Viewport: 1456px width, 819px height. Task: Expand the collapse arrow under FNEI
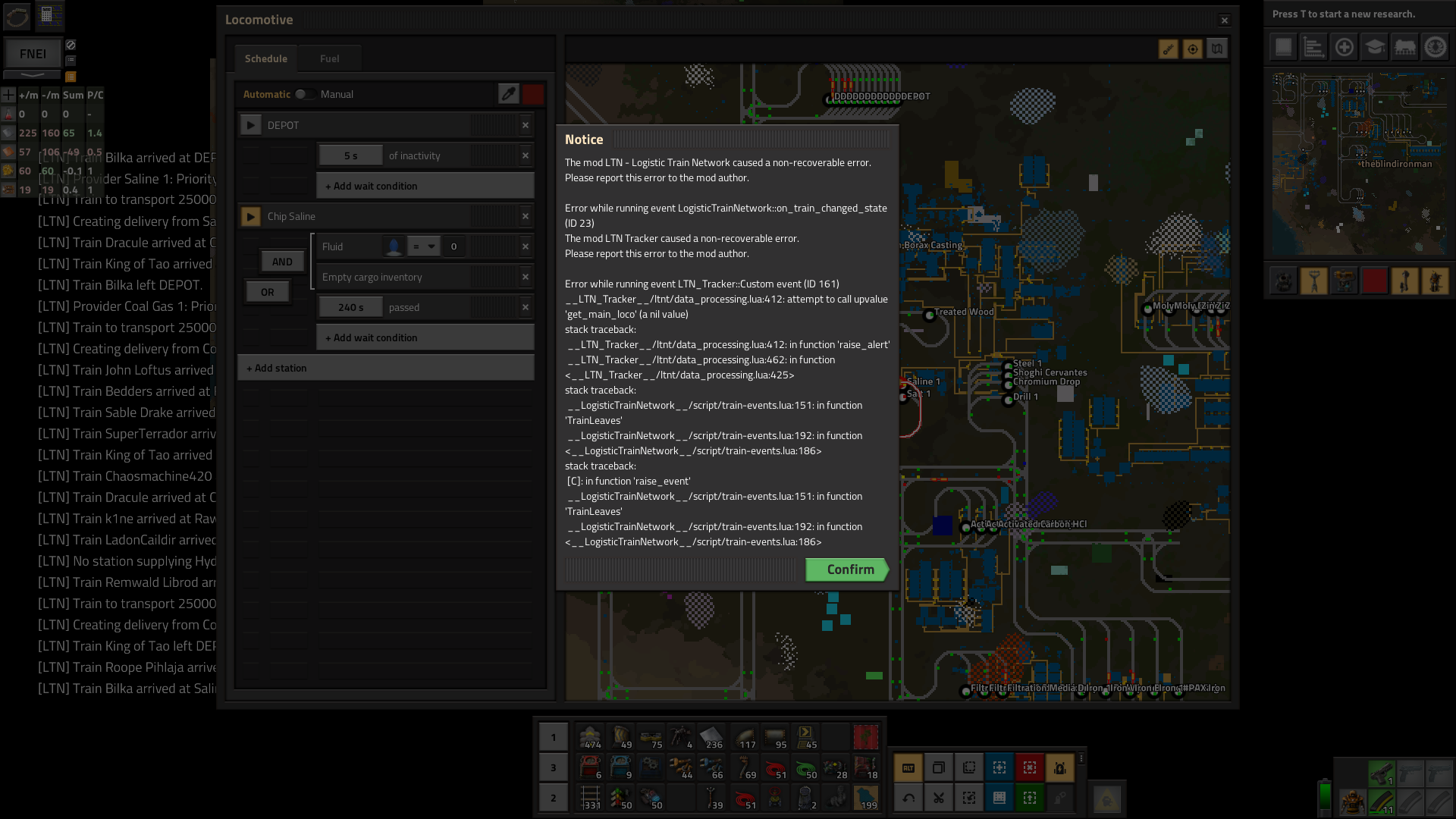32,75
